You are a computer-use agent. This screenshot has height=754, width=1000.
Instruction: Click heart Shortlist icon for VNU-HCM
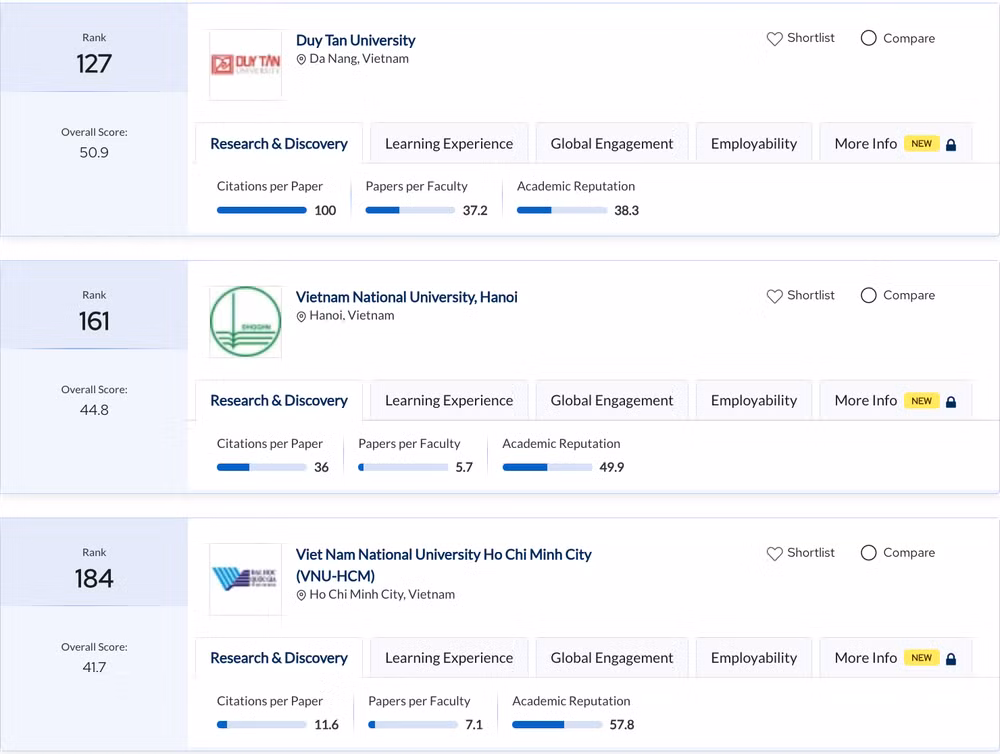(x=774, y=553)
